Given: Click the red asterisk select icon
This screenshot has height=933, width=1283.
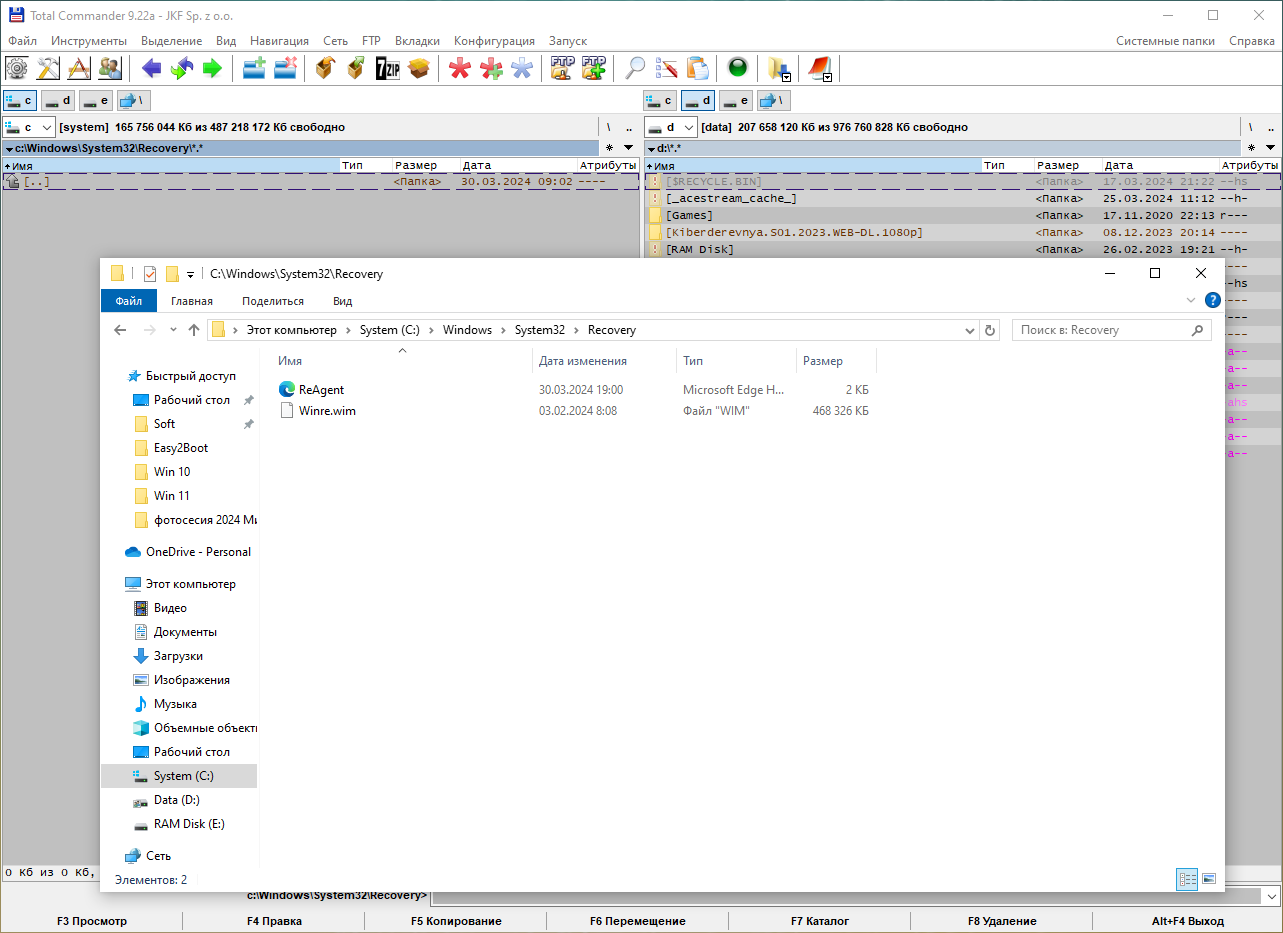Looking at the screenshot, I should pos(459,68).
